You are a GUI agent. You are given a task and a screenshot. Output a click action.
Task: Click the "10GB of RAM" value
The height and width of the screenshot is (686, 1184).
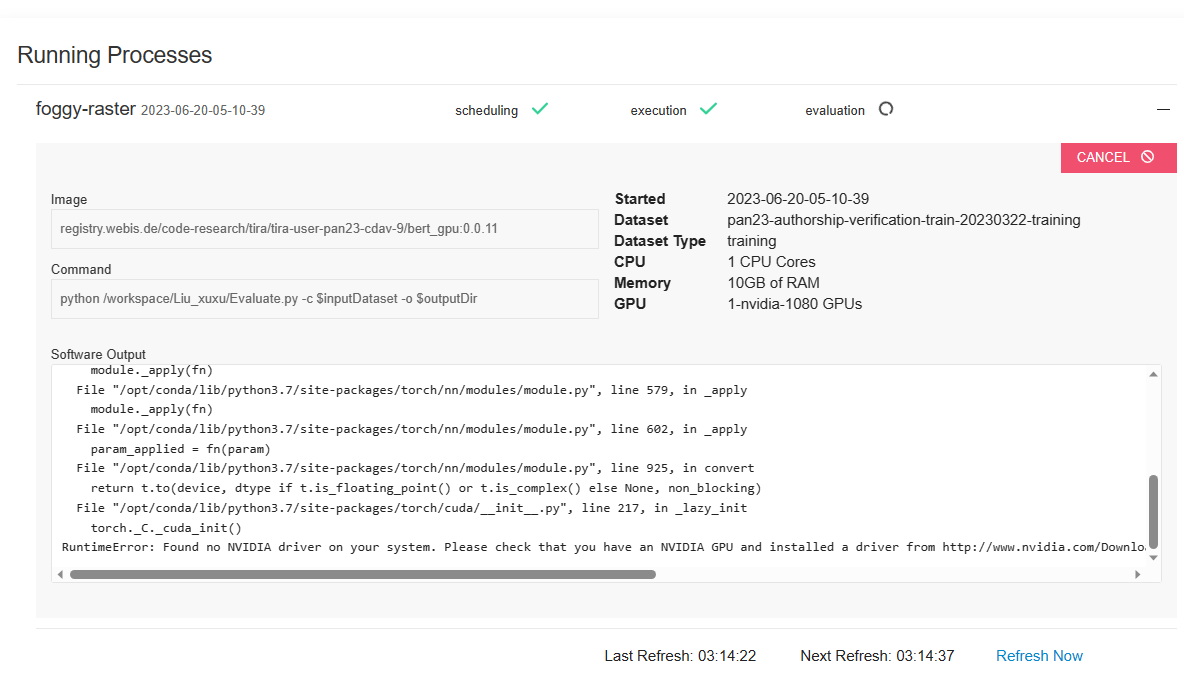[x=773, y=283]
